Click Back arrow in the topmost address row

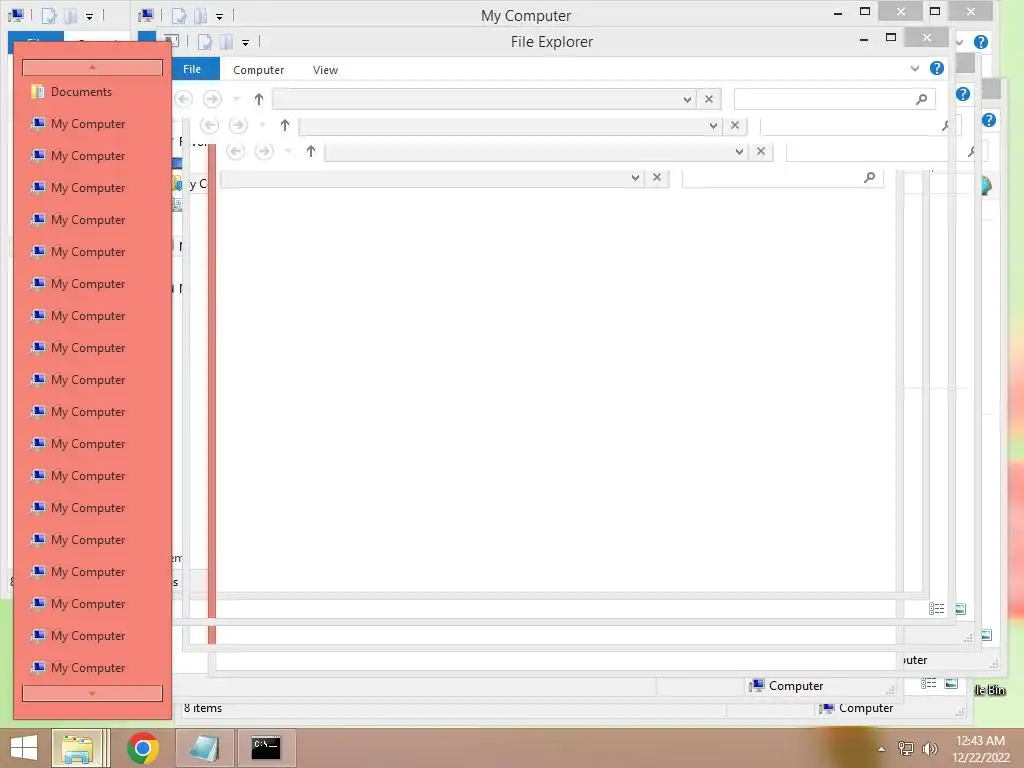pyautogui.click(x=184, y=99)
